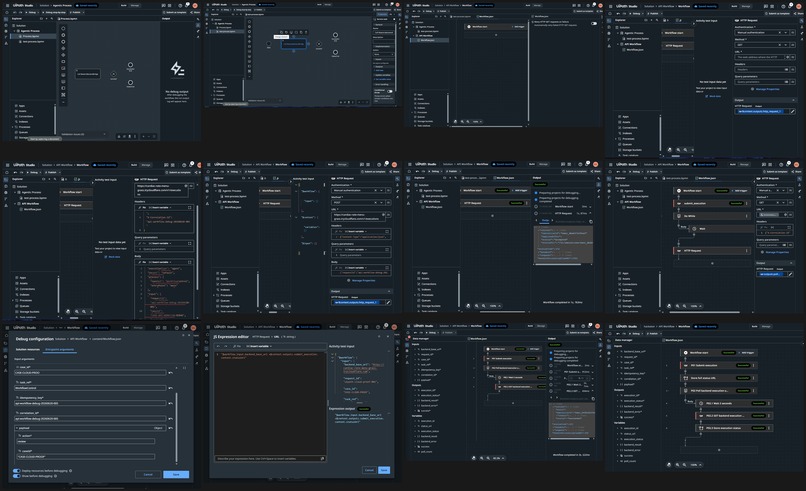This screenshot has height=491, width=806.
Task: Toggle the Deploy resources before debugging switch
Action: [x=16, y=470]
